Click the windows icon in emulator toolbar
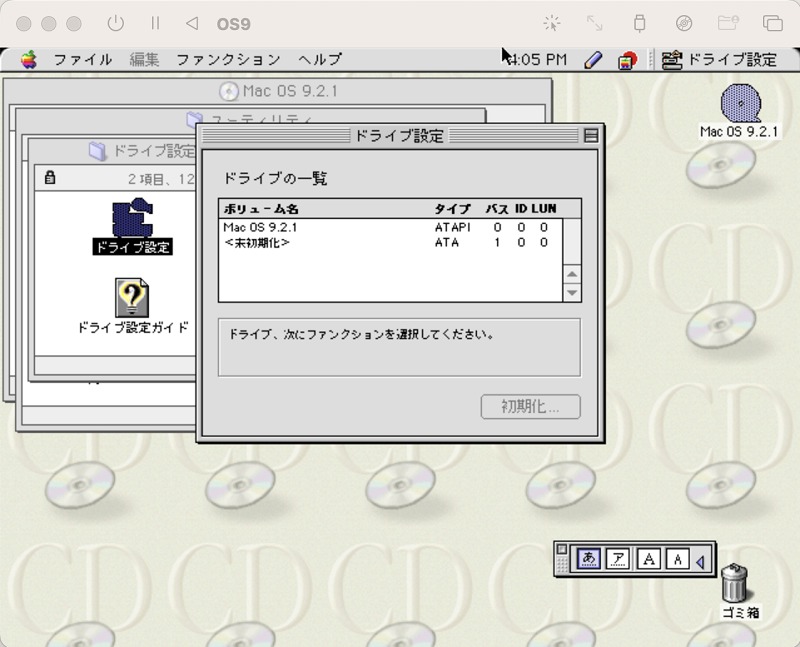Image resolution: width=800 pixels, height=647 pixels. pyautogui.click(x=772, y=23)
